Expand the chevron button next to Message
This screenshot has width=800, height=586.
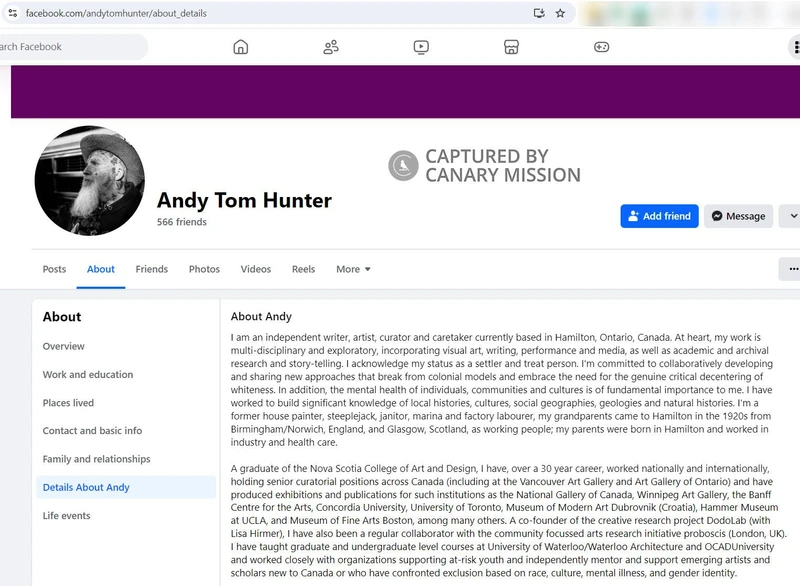[x=790, y=216]
